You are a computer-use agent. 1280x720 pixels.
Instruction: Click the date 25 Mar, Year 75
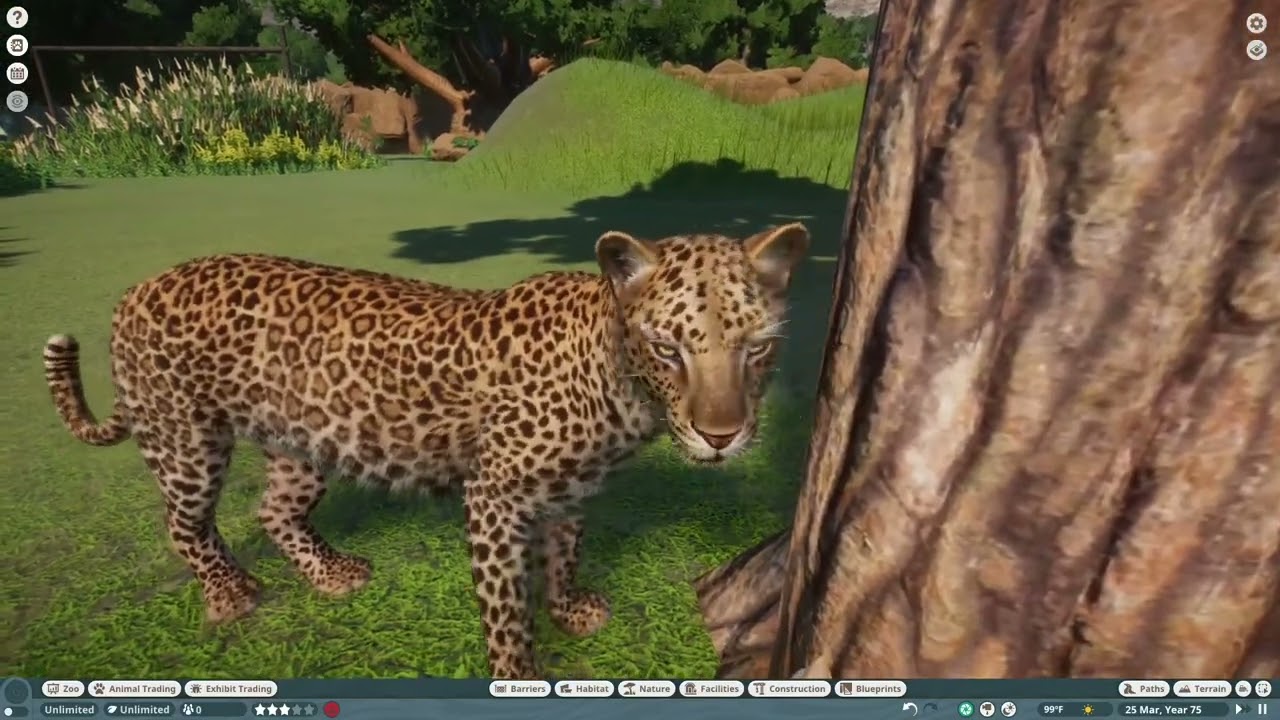pyautogui.click(x=1163, y=709)
